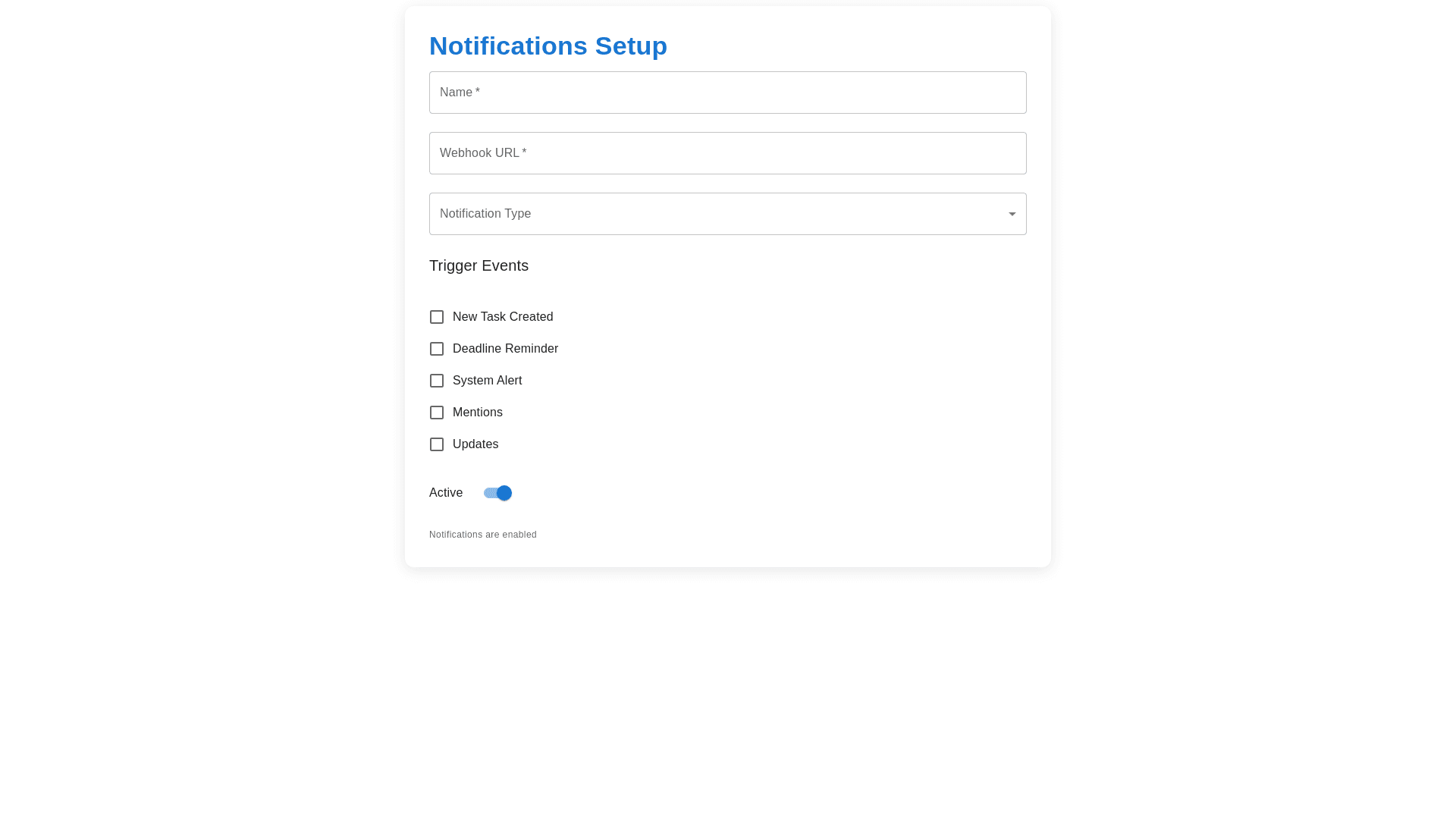Click the Notifications Setup heading

click(548, 46)
